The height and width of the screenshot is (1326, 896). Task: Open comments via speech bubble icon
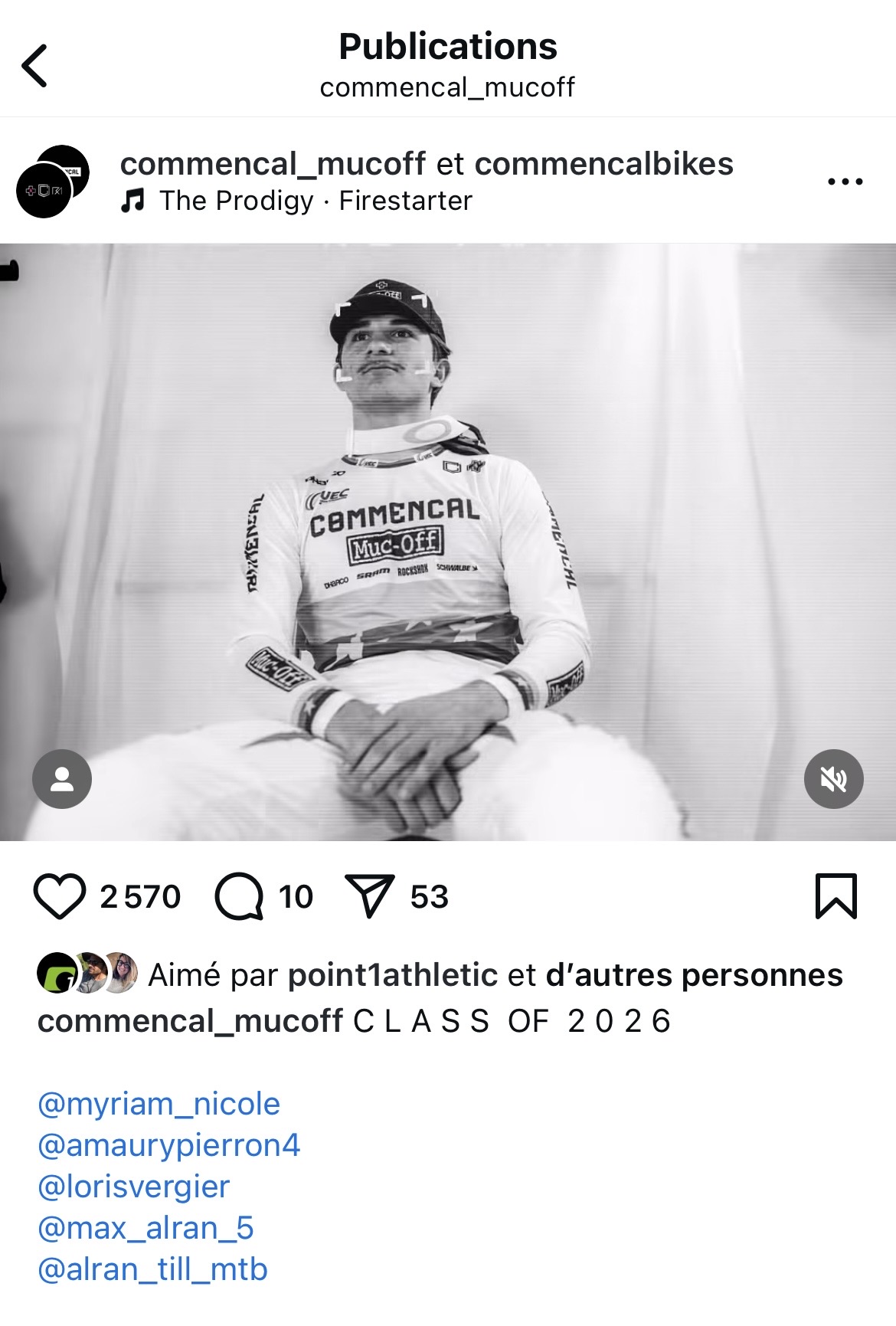(x=239, y=896)
